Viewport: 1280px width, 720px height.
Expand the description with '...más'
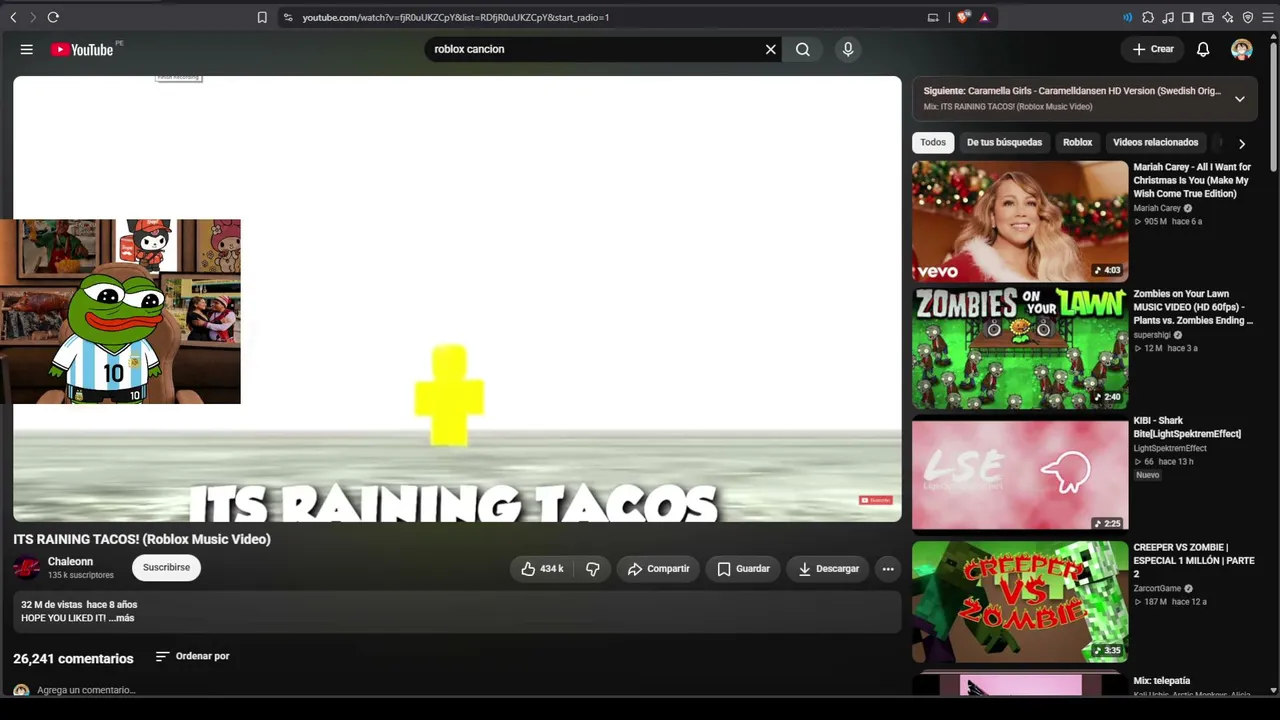(x=122, y=618)
